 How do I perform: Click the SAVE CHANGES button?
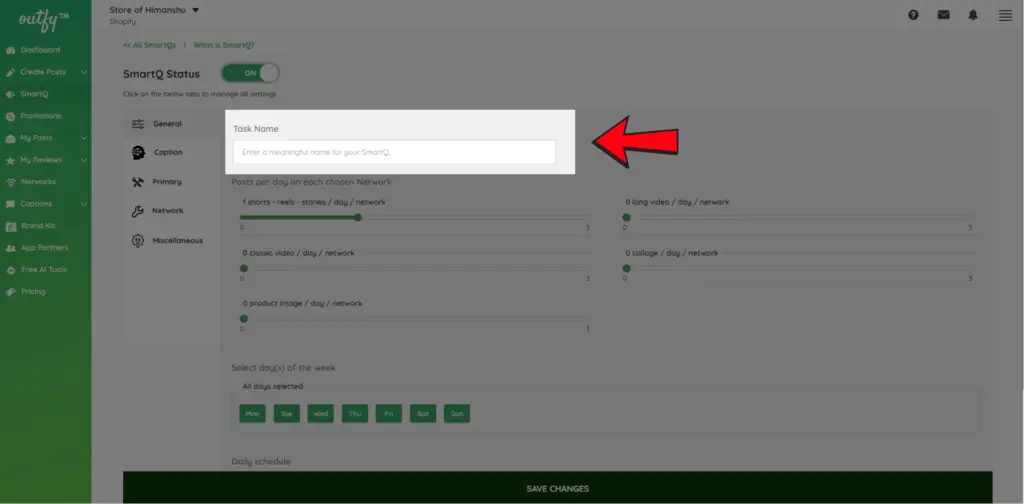[x=557, y=488]
